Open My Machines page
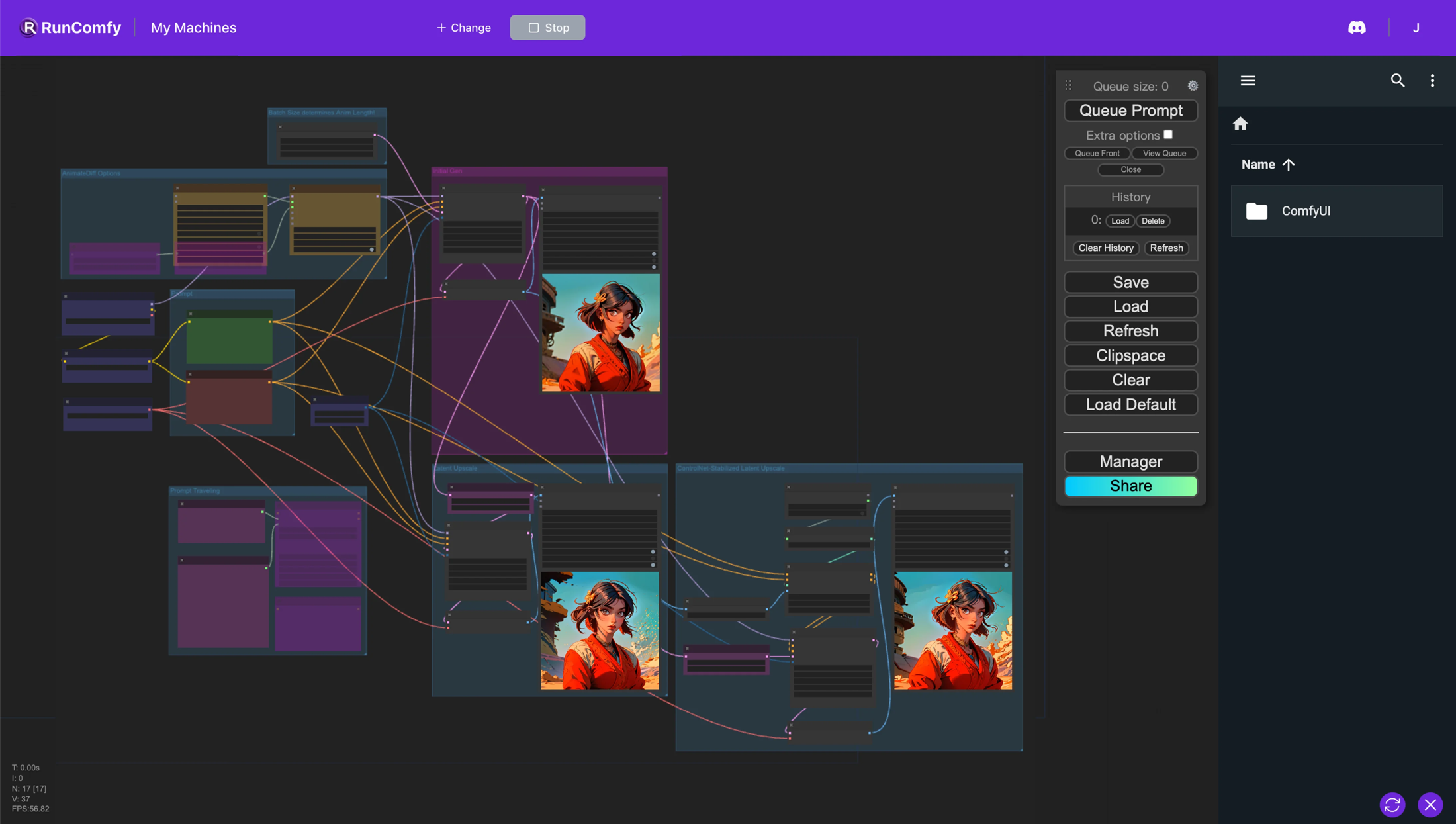Viewport: 1456px width, 824px height. [x=193, y=27]
